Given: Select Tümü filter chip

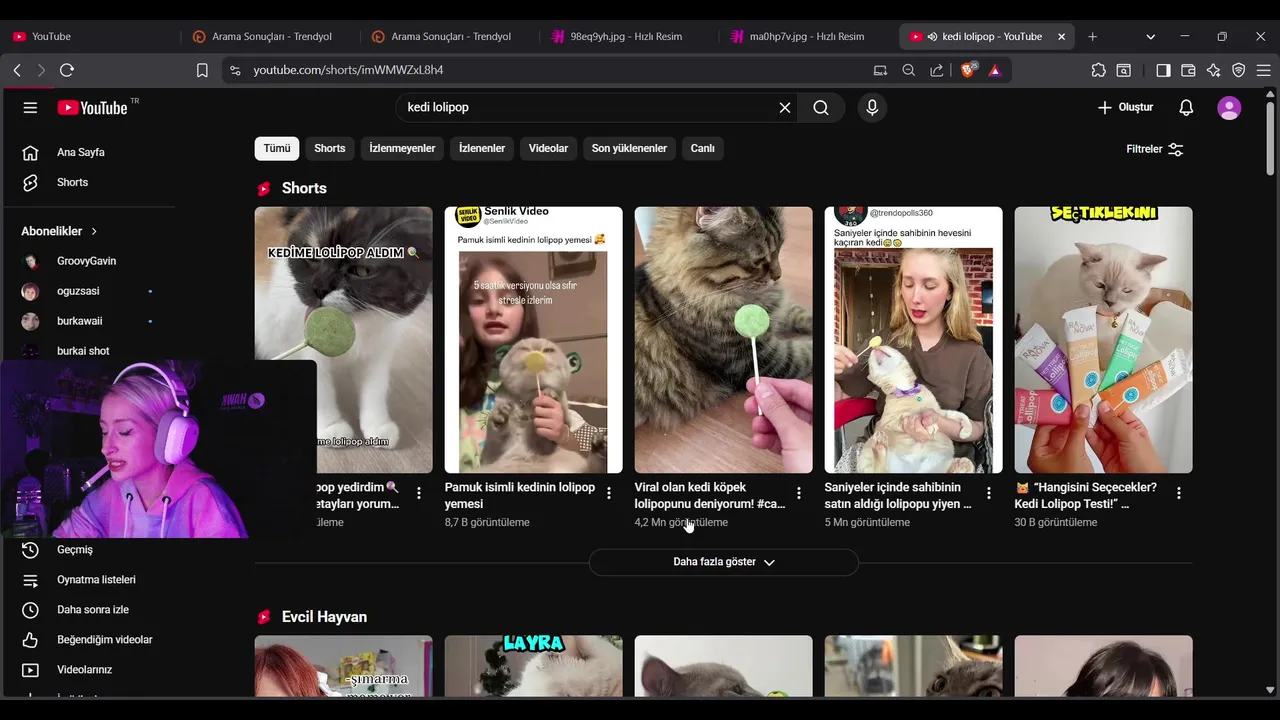Looking at the screenshot, I should (x=277, y=148).
